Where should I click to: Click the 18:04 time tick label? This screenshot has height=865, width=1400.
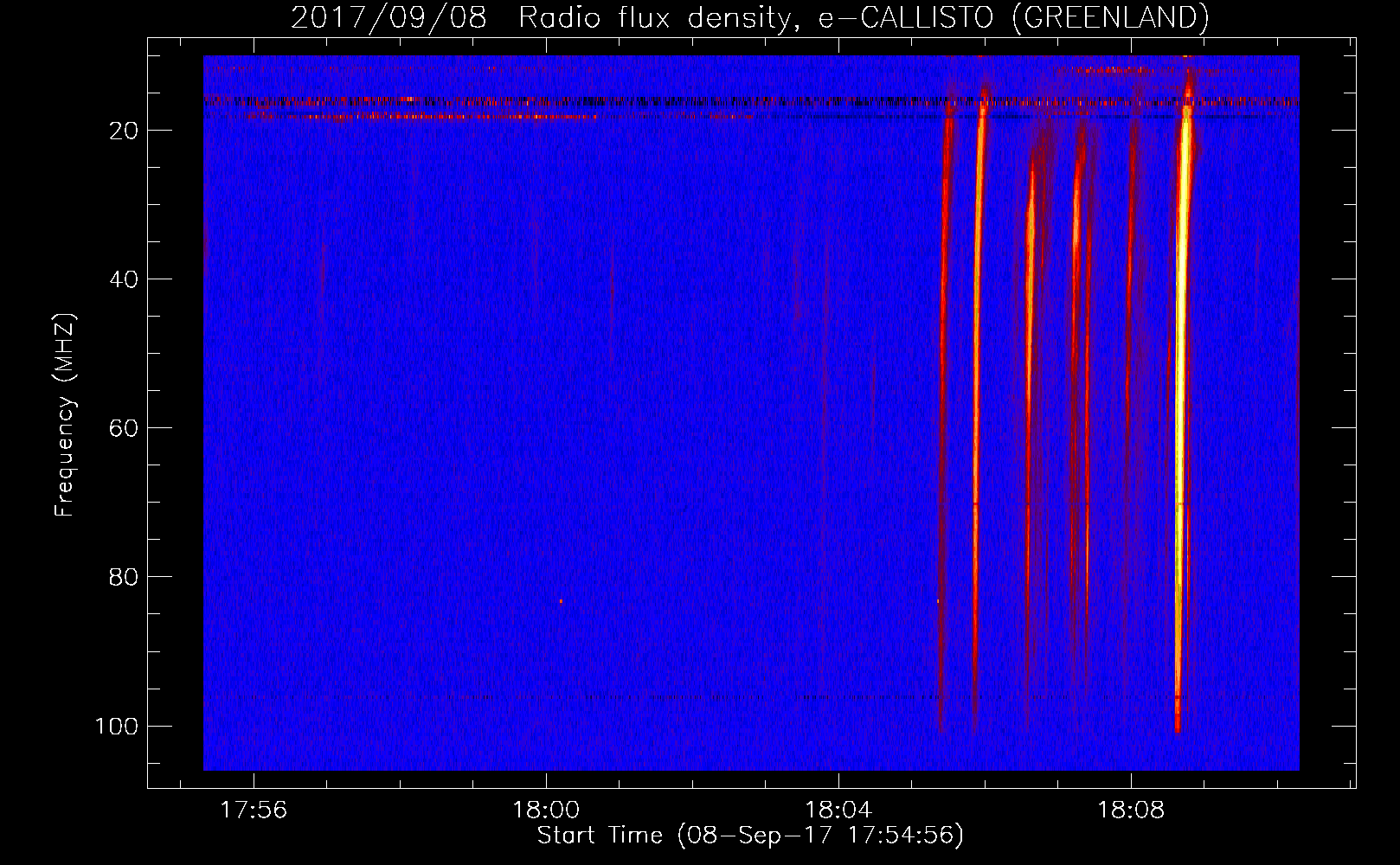[838, 811]
